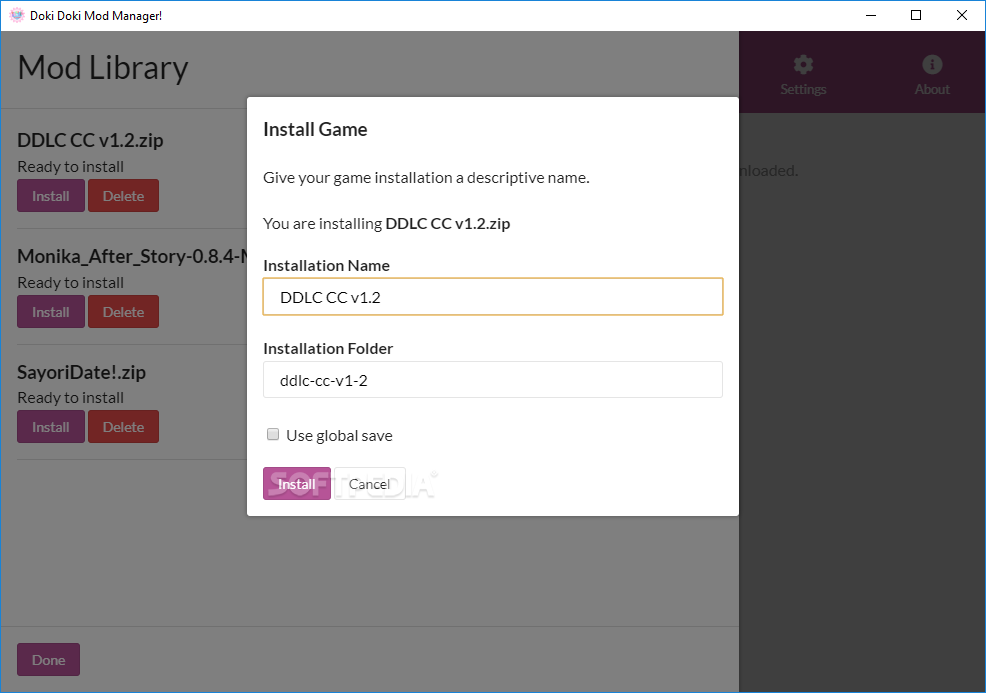
Task: Install the Monika_After_Story mod
Action: pos(51,312)
